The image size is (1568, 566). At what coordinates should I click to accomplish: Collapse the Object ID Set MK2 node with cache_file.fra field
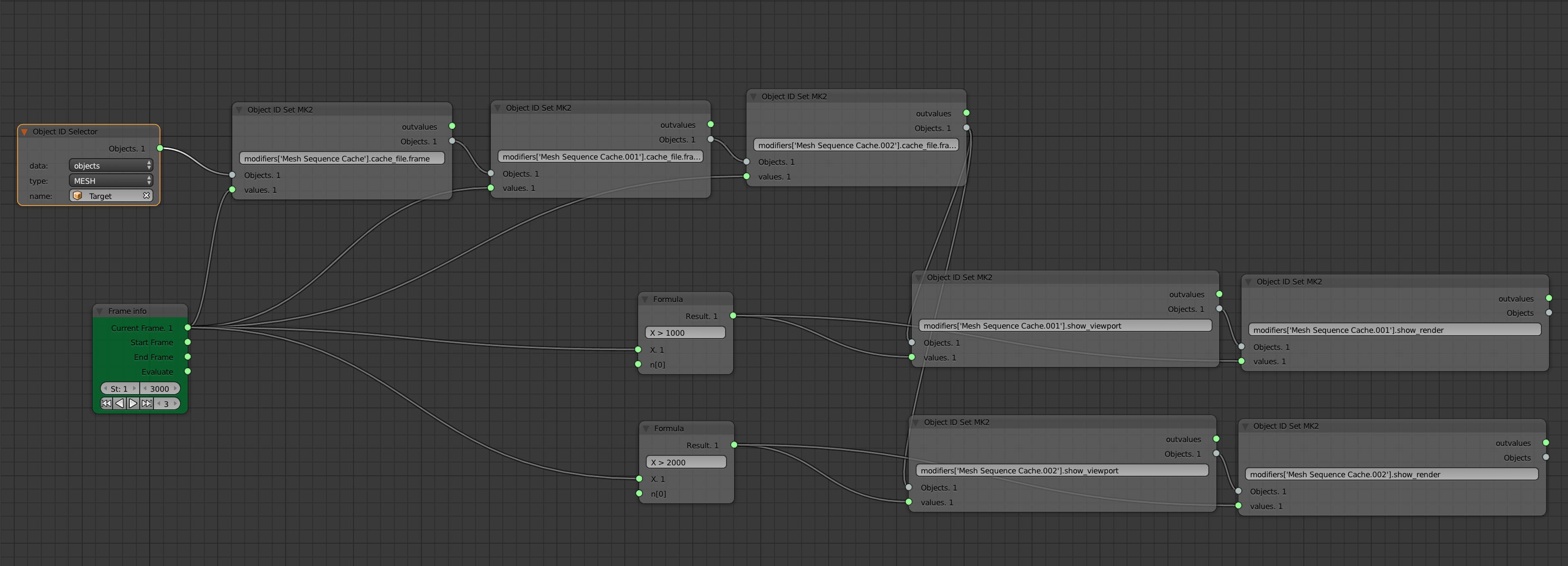tap(499, 107)
